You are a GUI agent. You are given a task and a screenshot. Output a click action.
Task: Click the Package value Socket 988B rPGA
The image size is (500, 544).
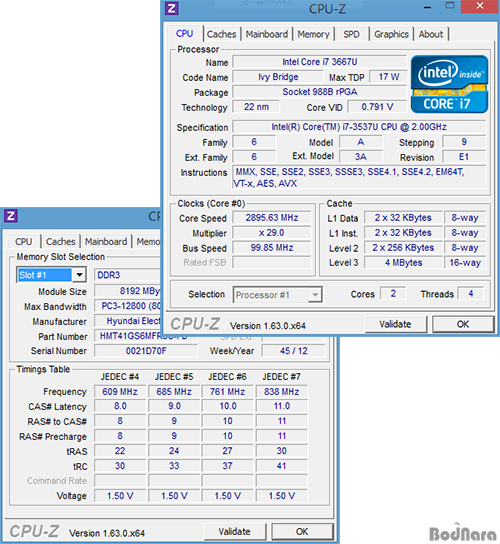319,92
